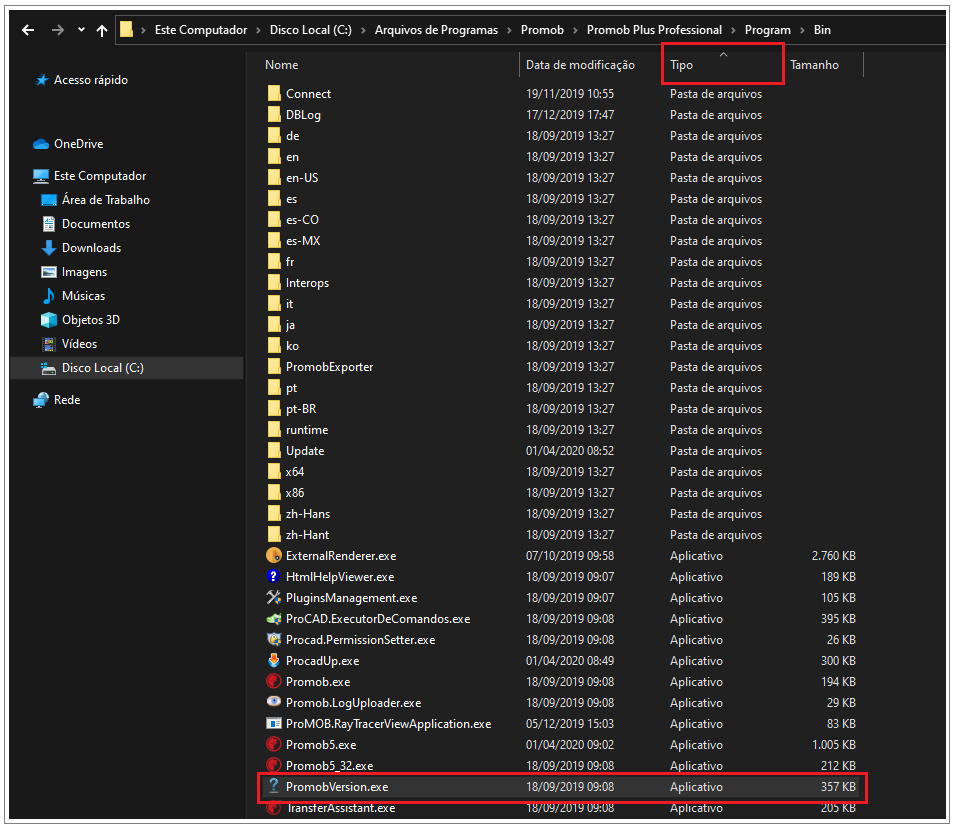Open Promob breadcrumb segment

coord(542,30)
